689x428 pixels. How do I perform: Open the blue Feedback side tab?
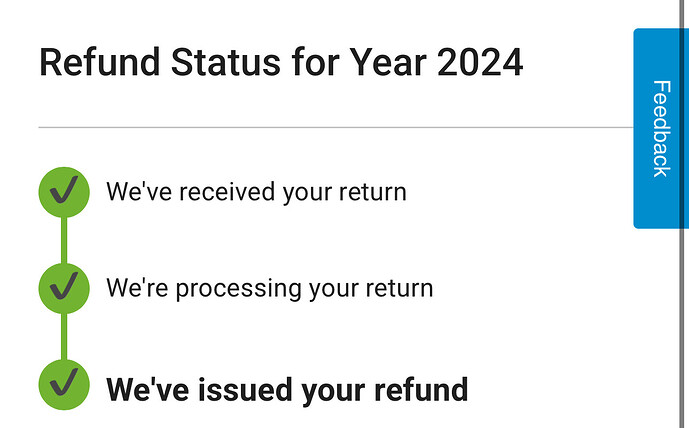click(x=660, y=128)
